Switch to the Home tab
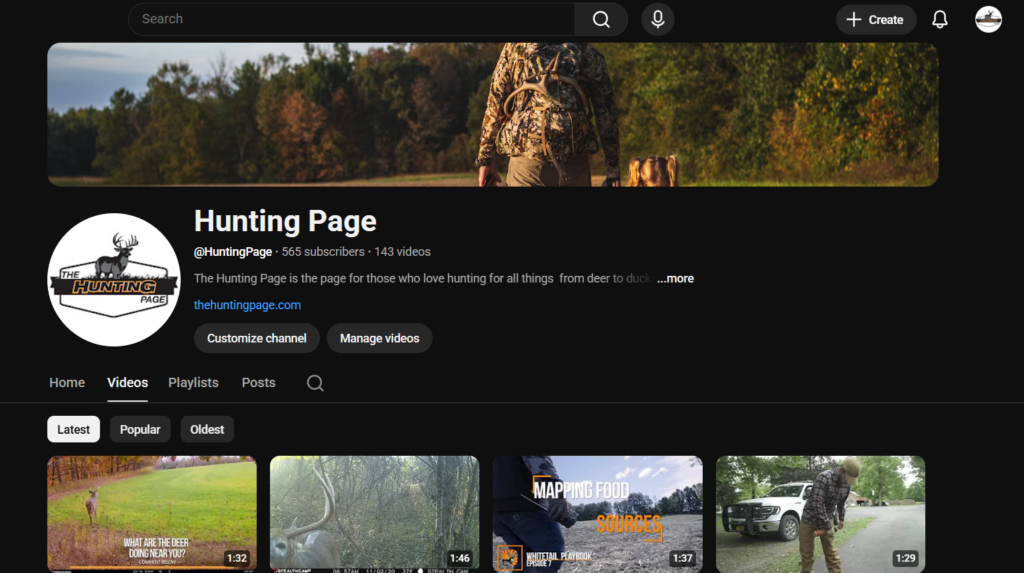1024x573 pixels. 67,382
